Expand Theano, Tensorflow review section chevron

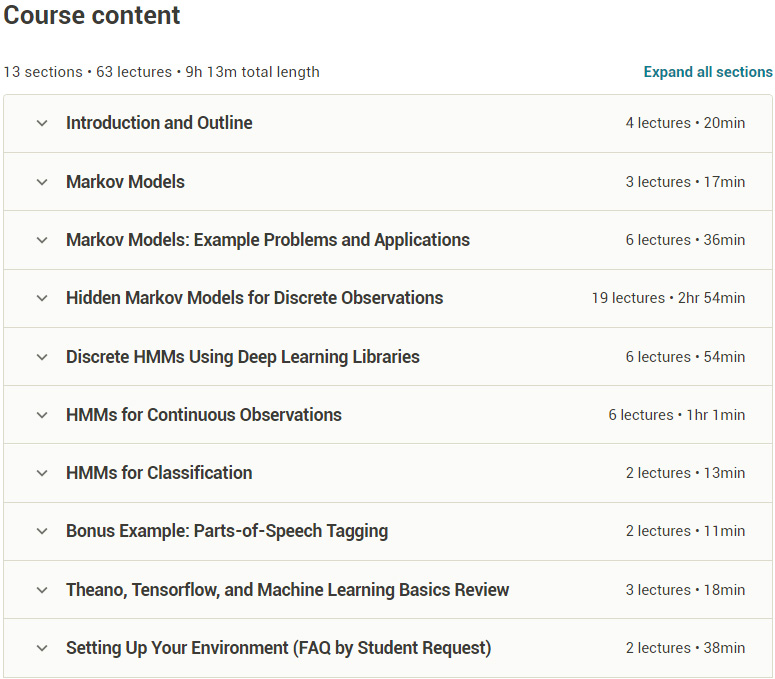[x=42, y=590]
